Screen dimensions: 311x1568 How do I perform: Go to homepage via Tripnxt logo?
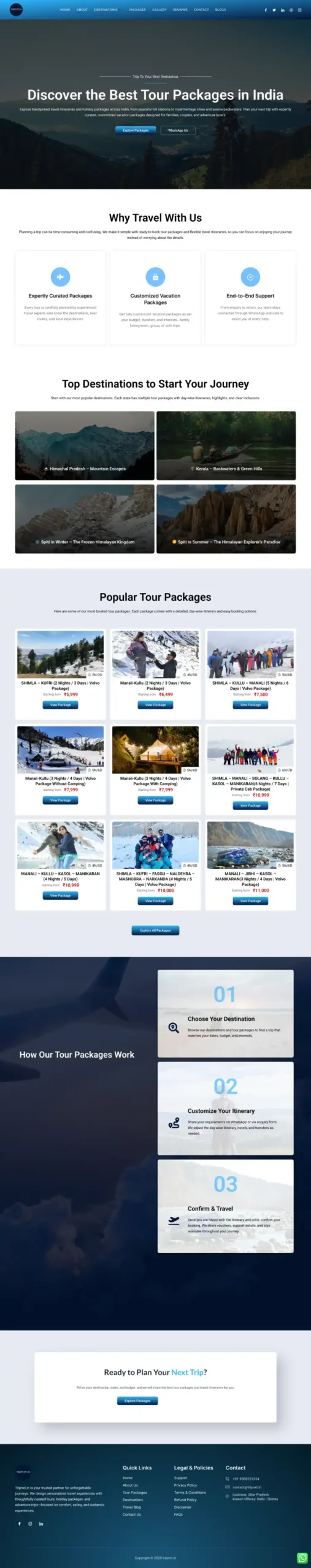click(17, 10)
